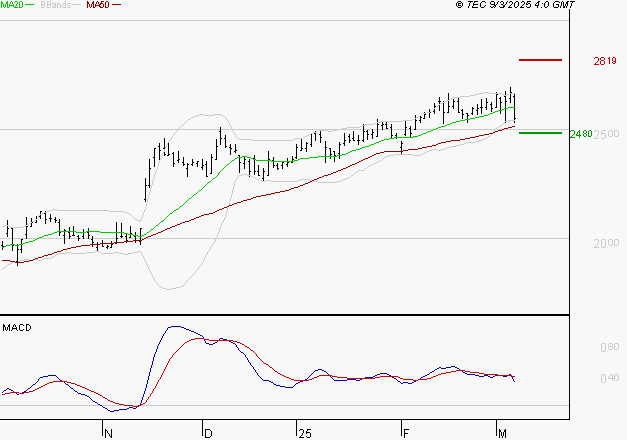Click the 2000 price axis label
The image size is (627, 440).
tap(606, 243)
